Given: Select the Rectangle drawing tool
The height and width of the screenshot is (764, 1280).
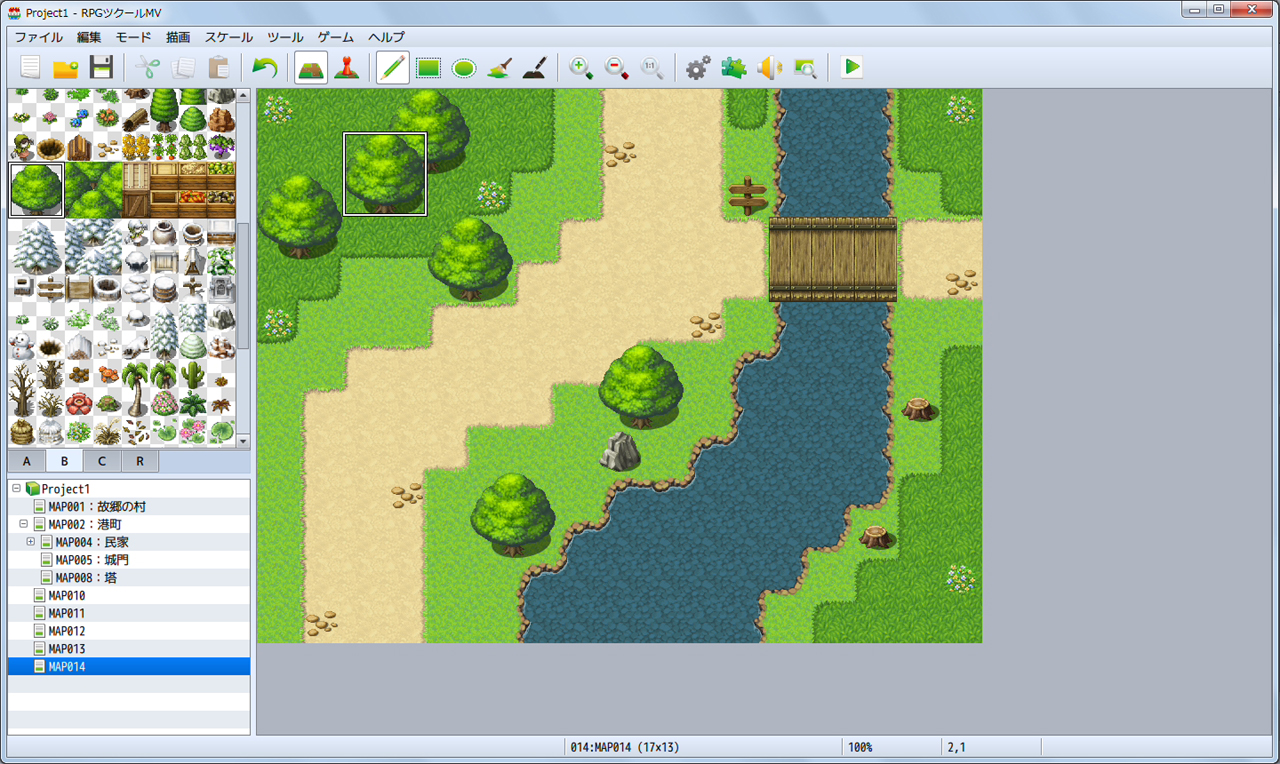Looking at the screenshot, I should tap(429, 67).
